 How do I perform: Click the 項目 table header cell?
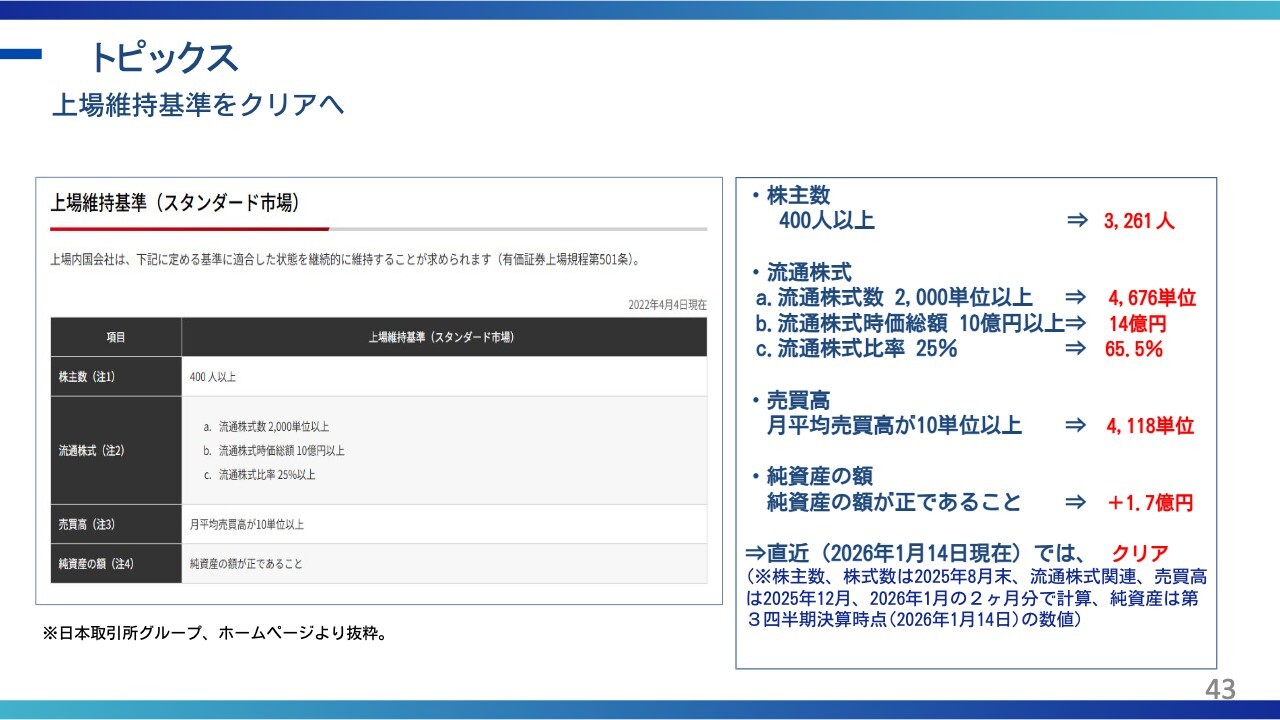click(x=116, y=338)
